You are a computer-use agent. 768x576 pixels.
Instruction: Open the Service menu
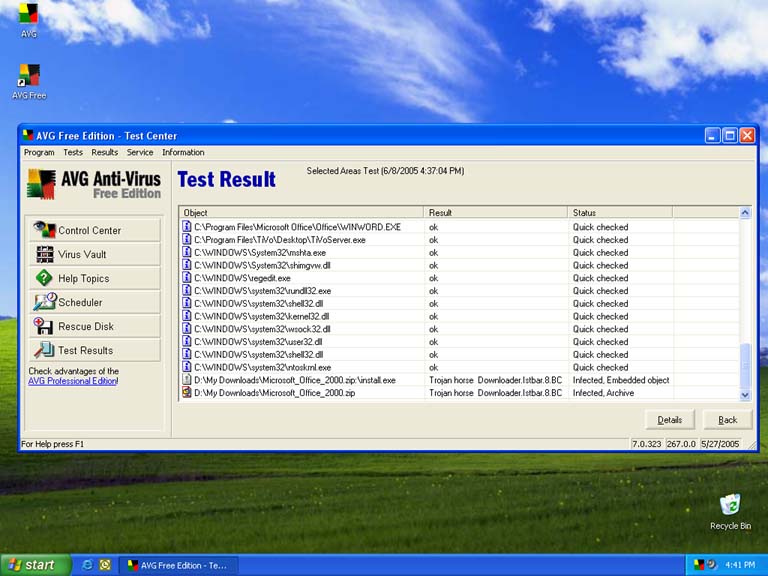point(140,153)
